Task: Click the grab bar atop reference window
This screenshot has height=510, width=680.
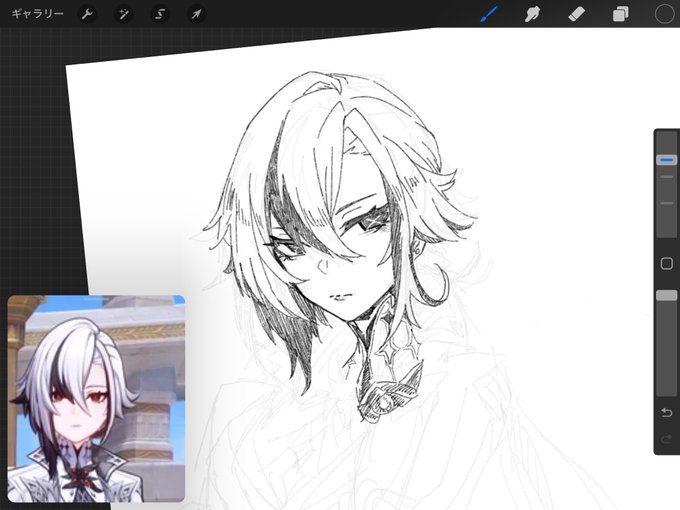Action: (96, 298)
